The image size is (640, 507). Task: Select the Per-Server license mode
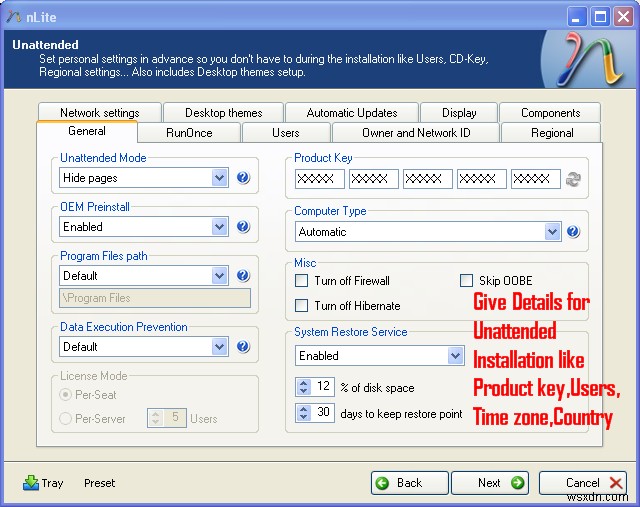pos(65,418)
